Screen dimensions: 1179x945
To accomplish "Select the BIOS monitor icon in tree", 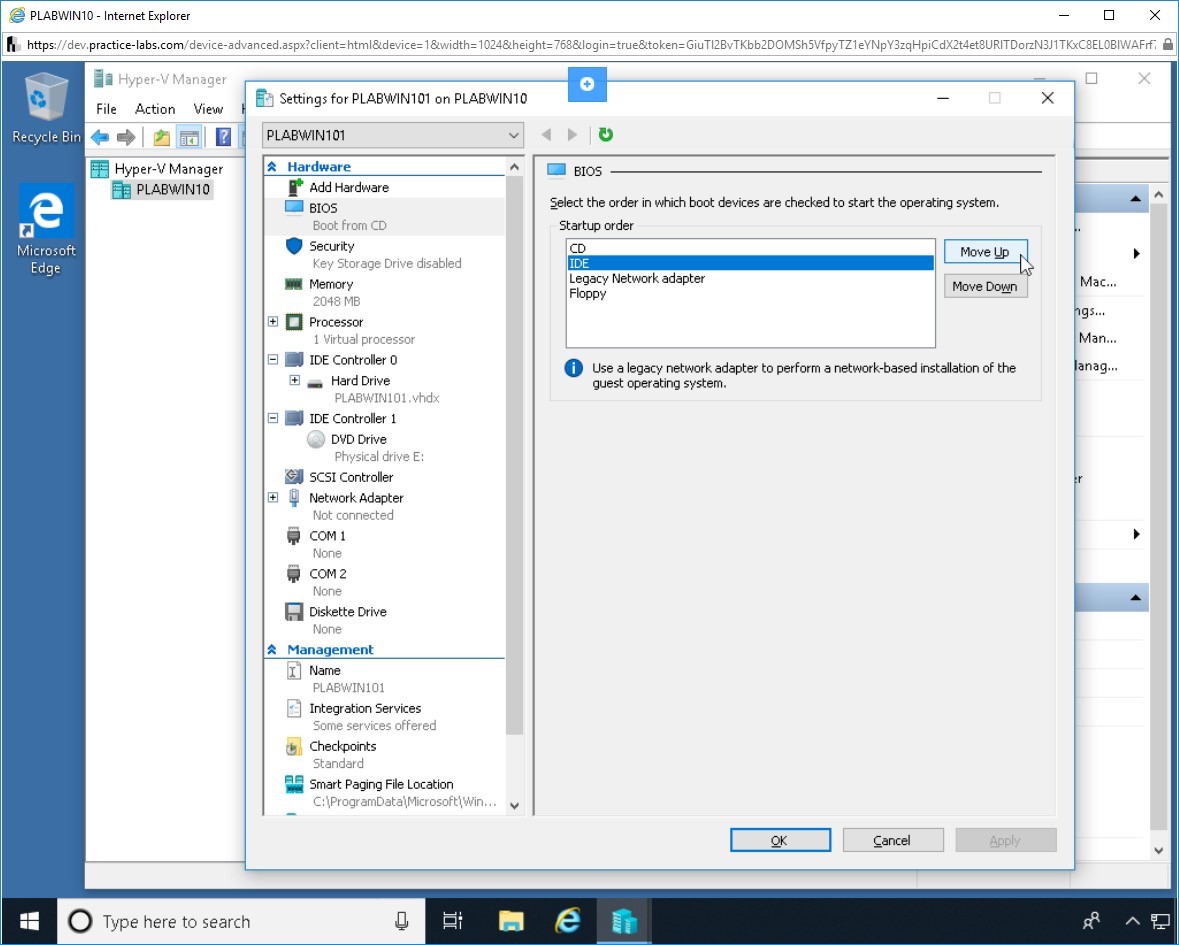I will [x=295, y=207].
